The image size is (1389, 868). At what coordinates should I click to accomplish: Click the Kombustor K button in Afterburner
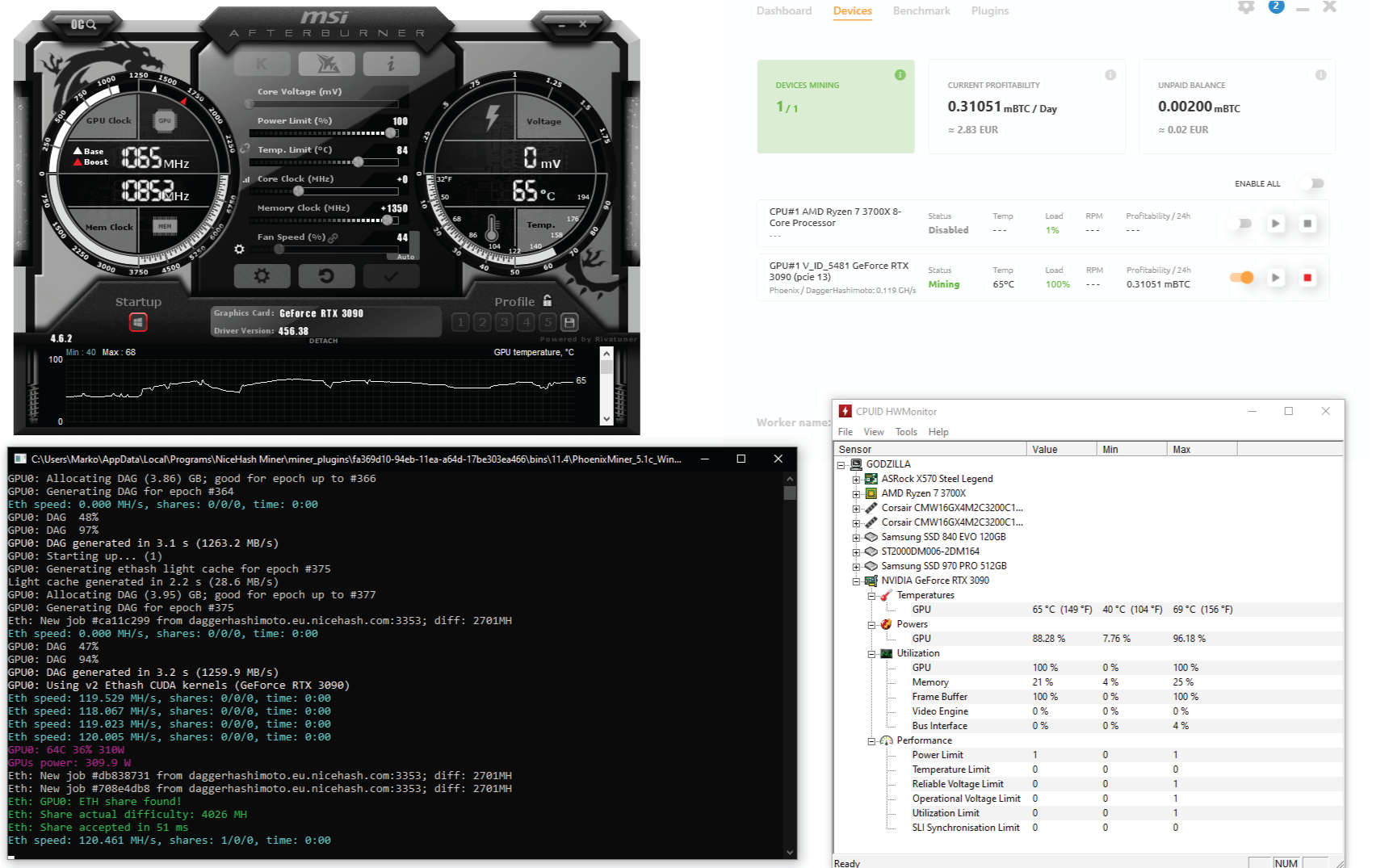pyautogui.click(x=262, y=64)
